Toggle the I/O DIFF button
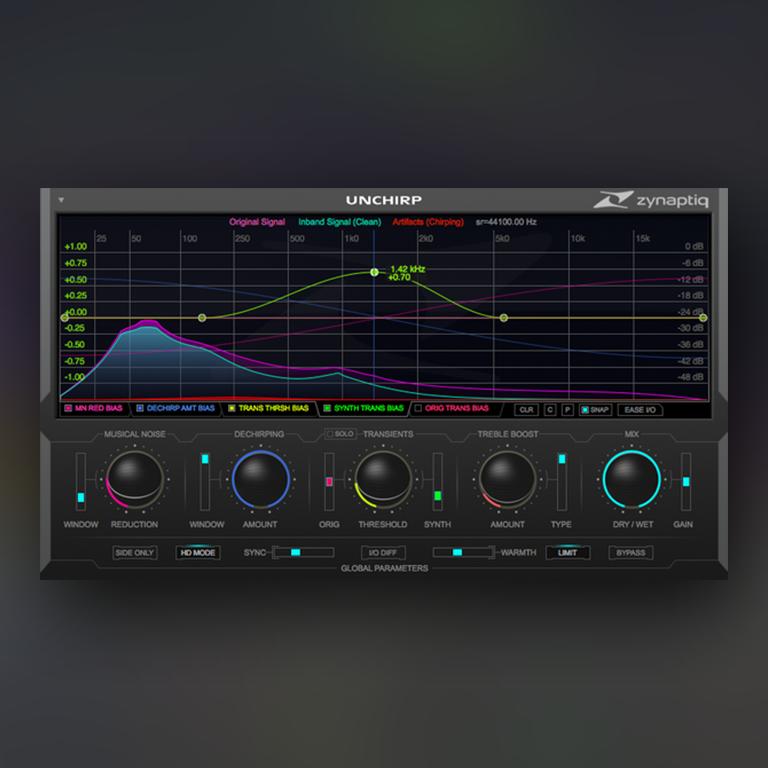The height and width of the screenshot is (768, 768). click(383, 553)
